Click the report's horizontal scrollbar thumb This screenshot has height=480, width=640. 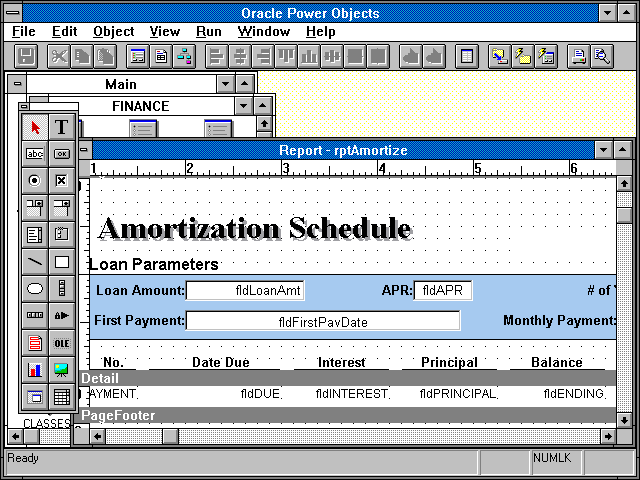(170, 436)
